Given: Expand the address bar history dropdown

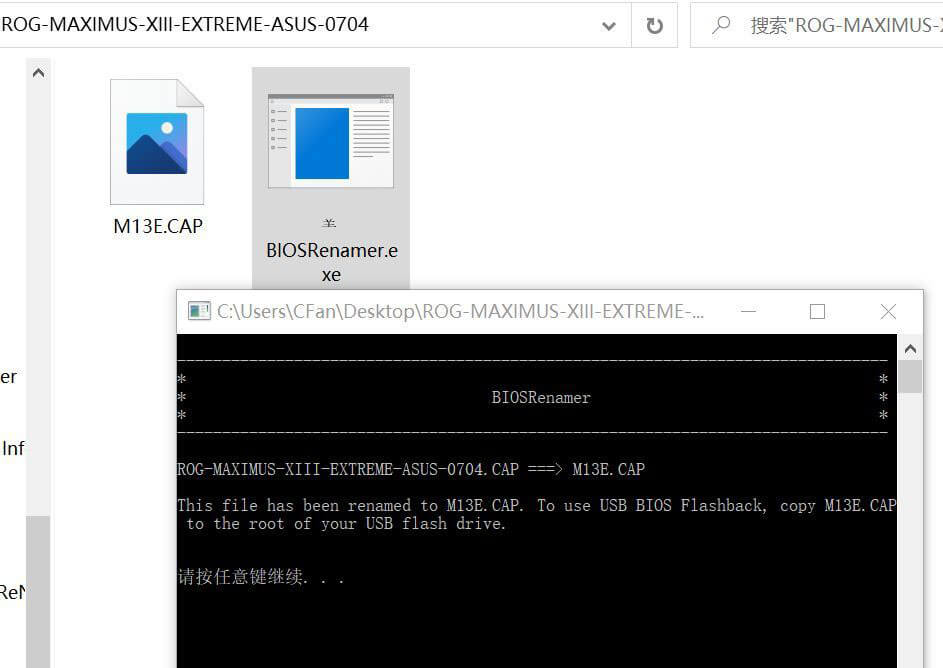Looking at the screenshot, I should coord(609,26).
